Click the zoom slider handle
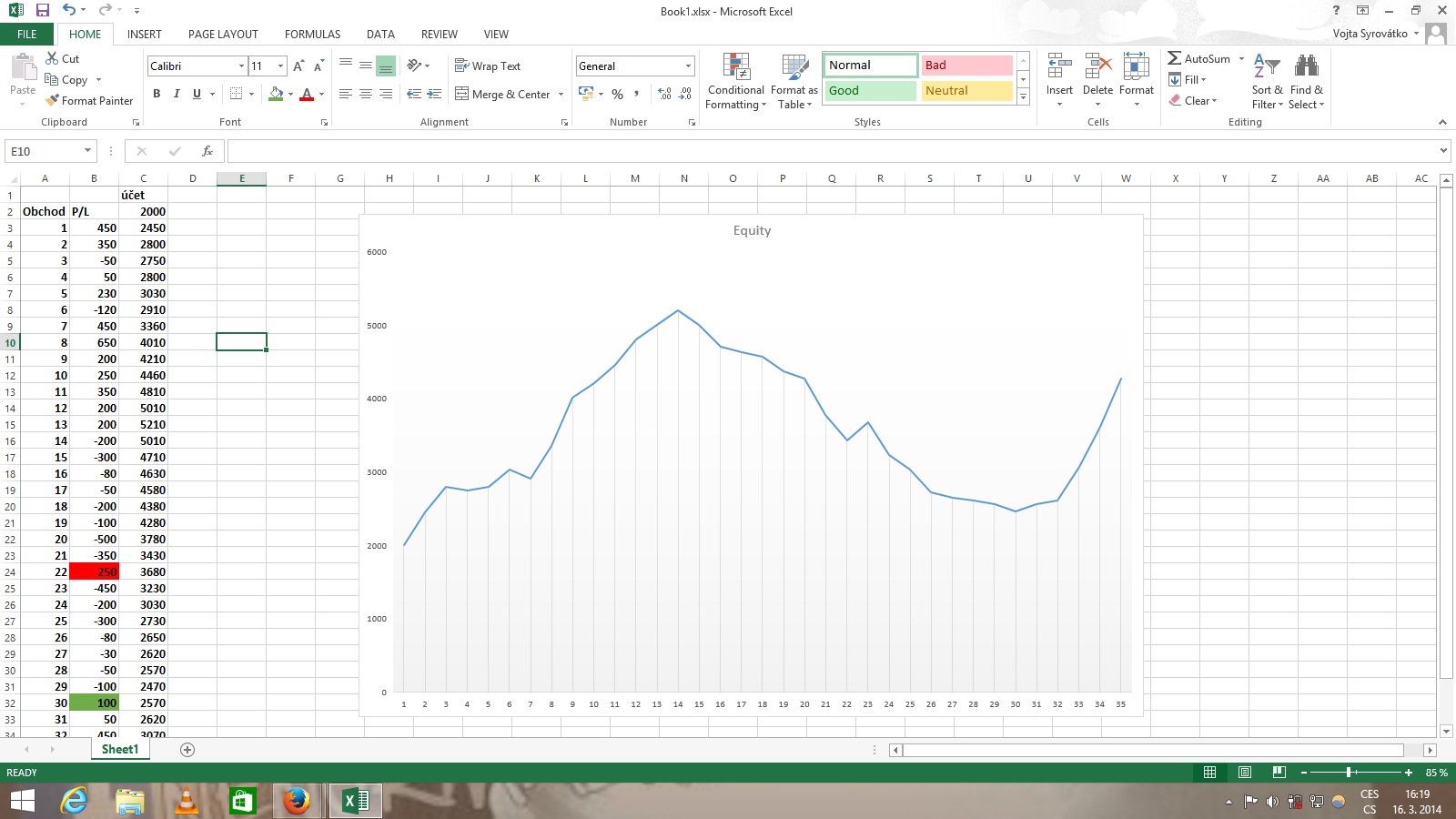This screenshot has width=1456, height=819. point(1349,773)
